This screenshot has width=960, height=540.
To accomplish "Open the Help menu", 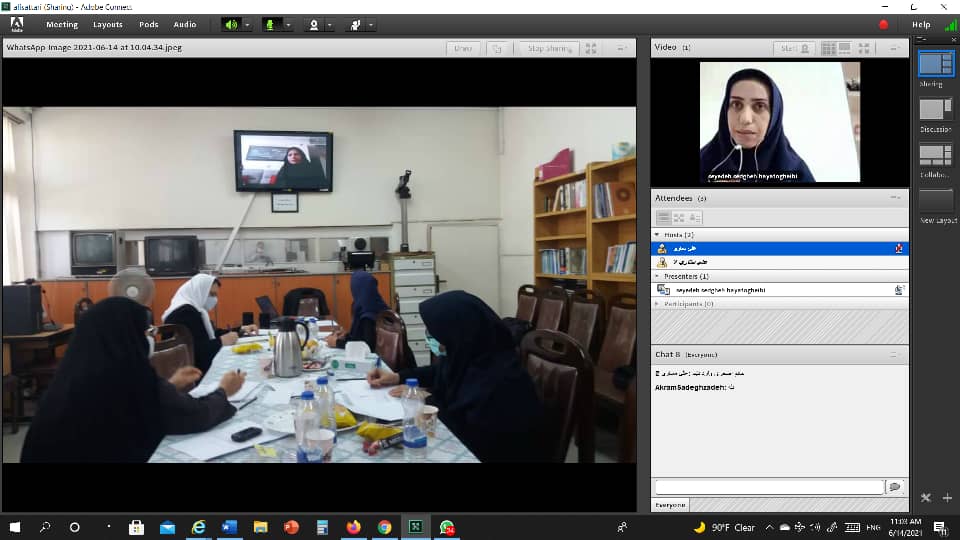I will coord(921,24).
